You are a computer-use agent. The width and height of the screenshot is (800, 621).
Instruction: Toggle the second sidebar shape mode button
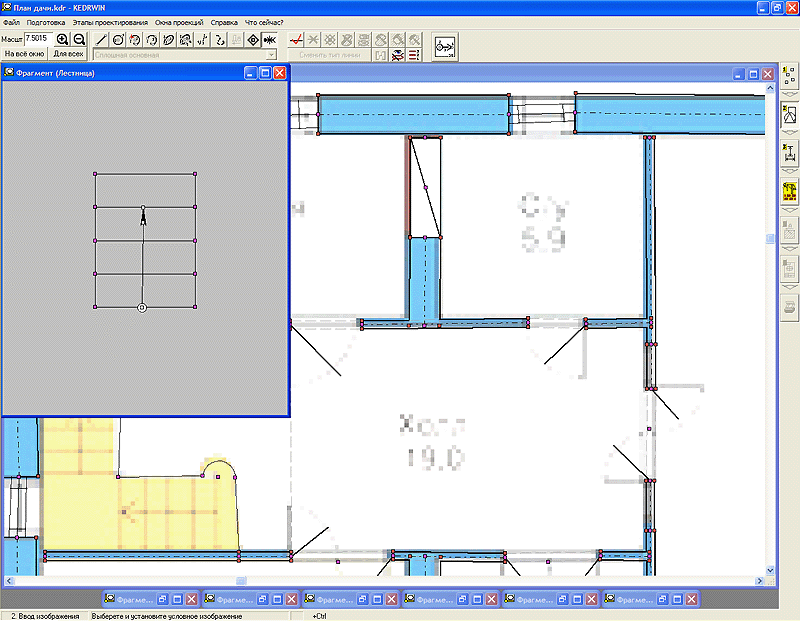(x=788, y=114)
